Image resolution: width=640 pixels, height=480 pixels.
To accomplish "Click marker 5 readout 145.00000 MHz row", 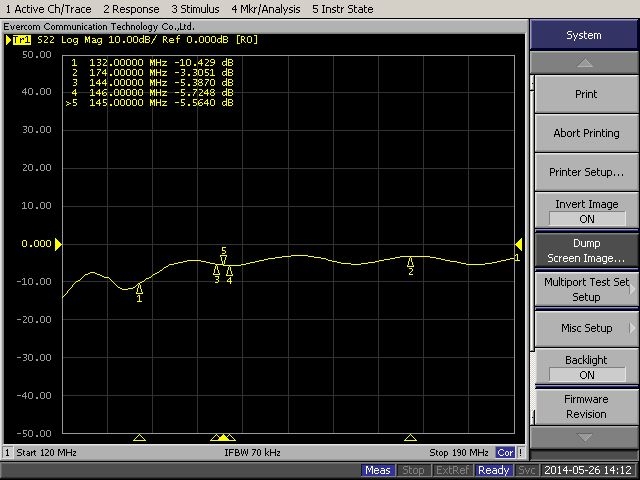I will [149, 102].
